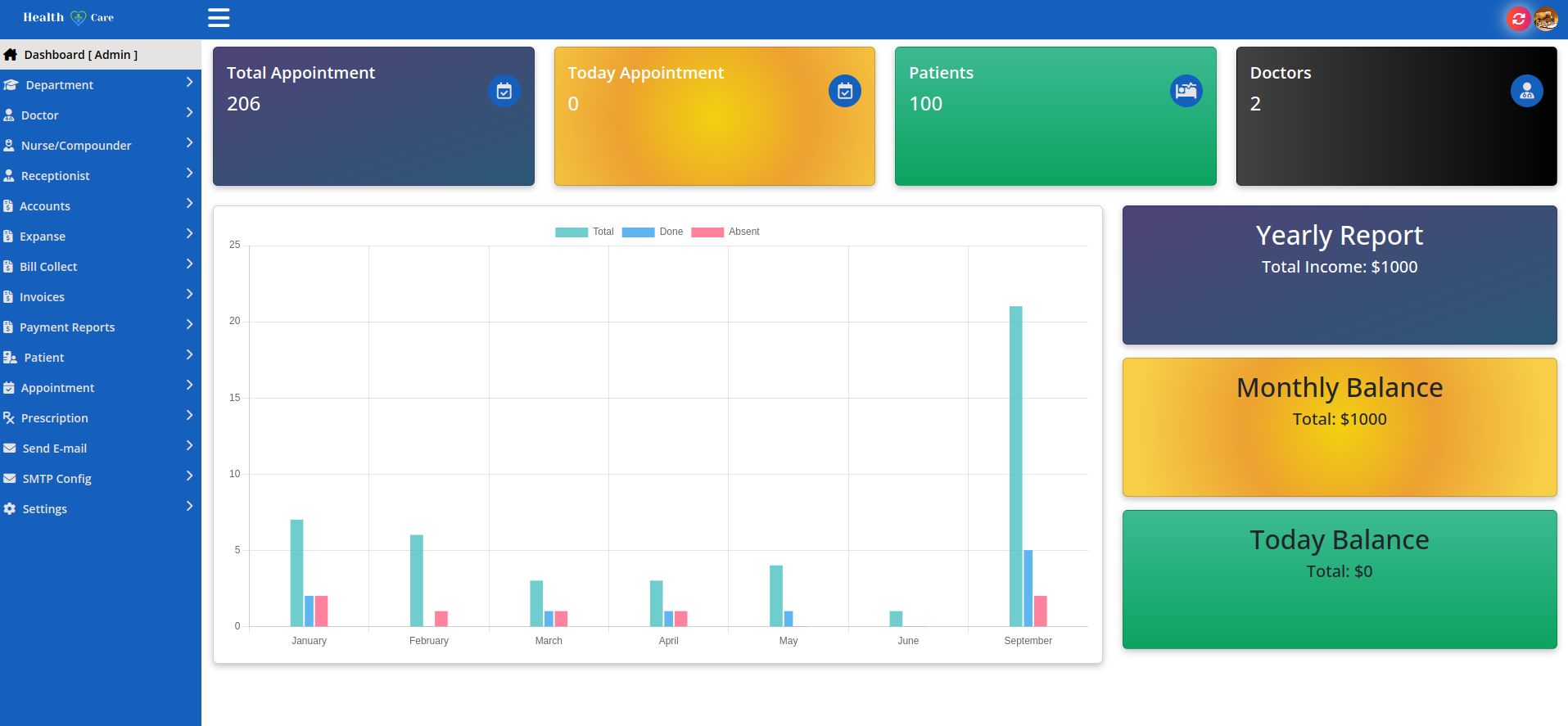Toggle the Absent series in chart legend
This screenshot has height=726, width=1568.
[725, 232]
